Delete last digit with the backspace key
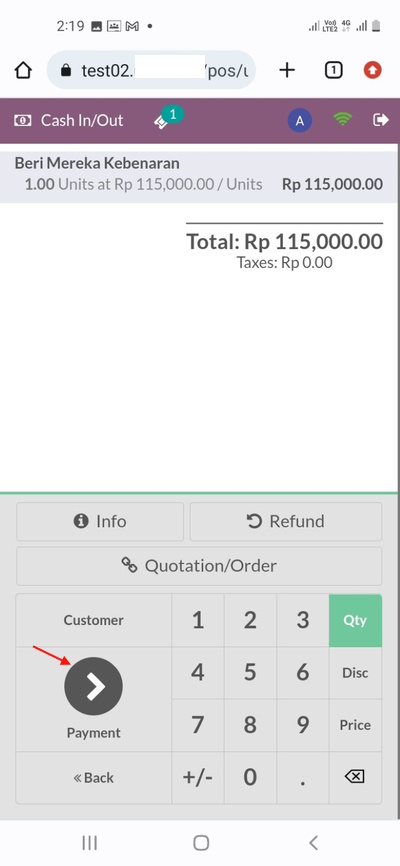This screenshot has width=400, height=866. [355, 777]
